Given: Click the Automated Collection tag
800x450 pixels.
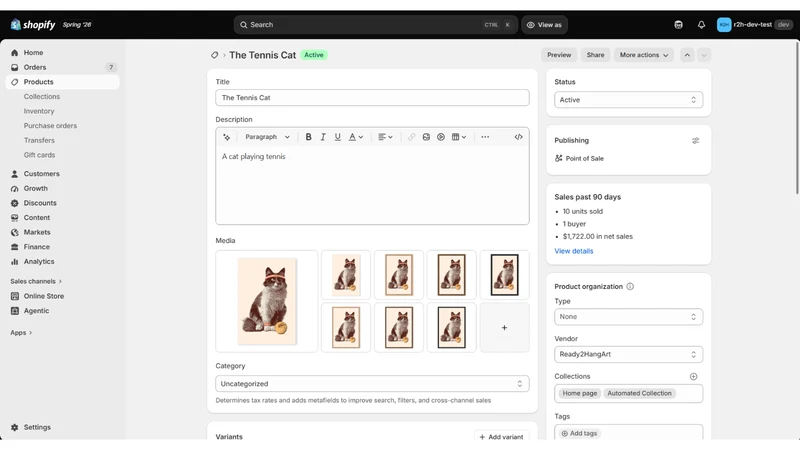Looking at the screenshot, I should [x=639, y=393].
